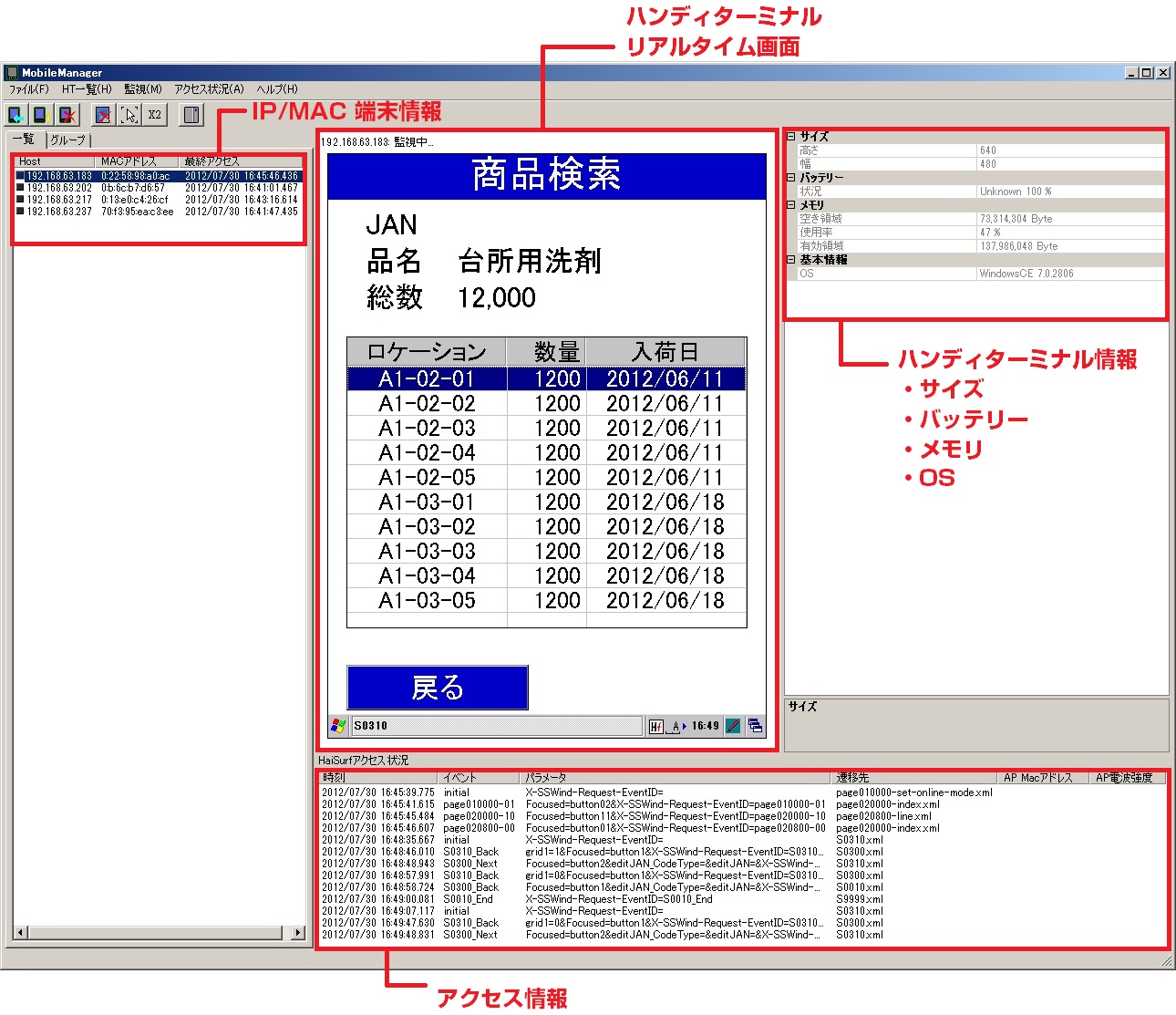Click the horizontal scrollbar below the host list

click(x=155, y=932)
